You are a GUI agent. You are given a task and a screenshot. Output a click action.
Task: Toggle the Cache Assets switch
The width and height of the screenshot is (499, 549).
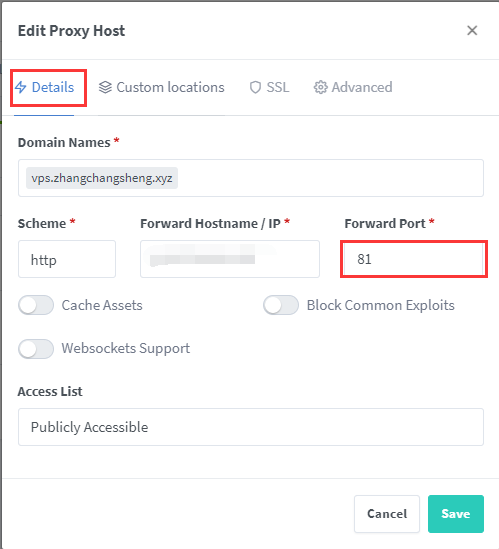click(36, 305)
